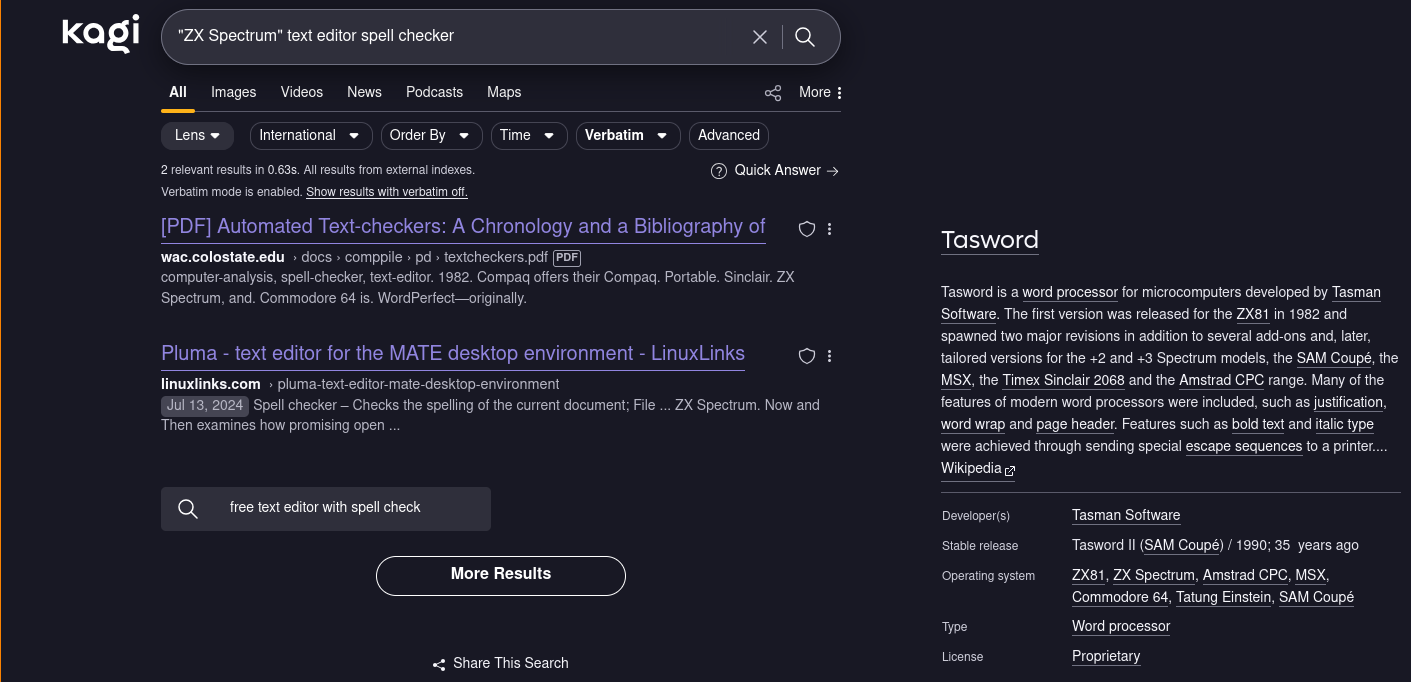Screen dimensions: 1411x682
Task: Click magnifier icon in related search box
Action: tap(187, 509)
